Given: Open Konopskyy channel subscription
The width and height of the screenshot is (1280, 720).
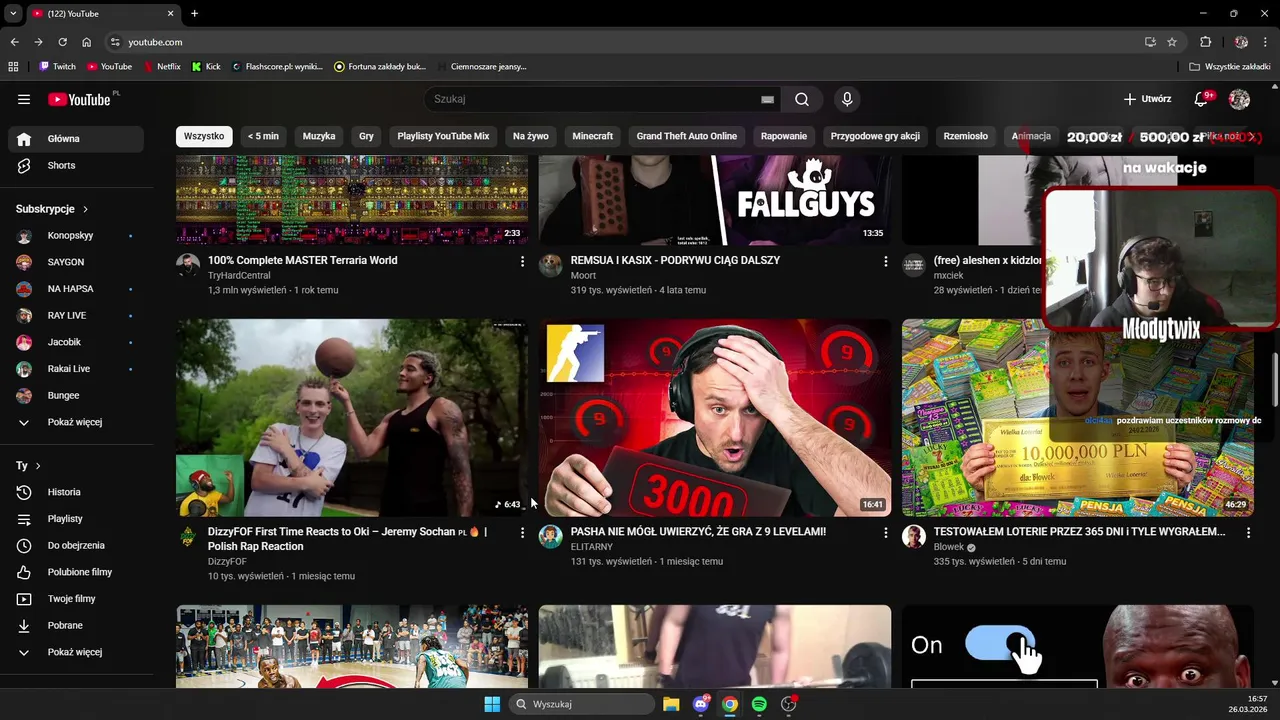Looking at the screenshot, I should coord(75,236).
